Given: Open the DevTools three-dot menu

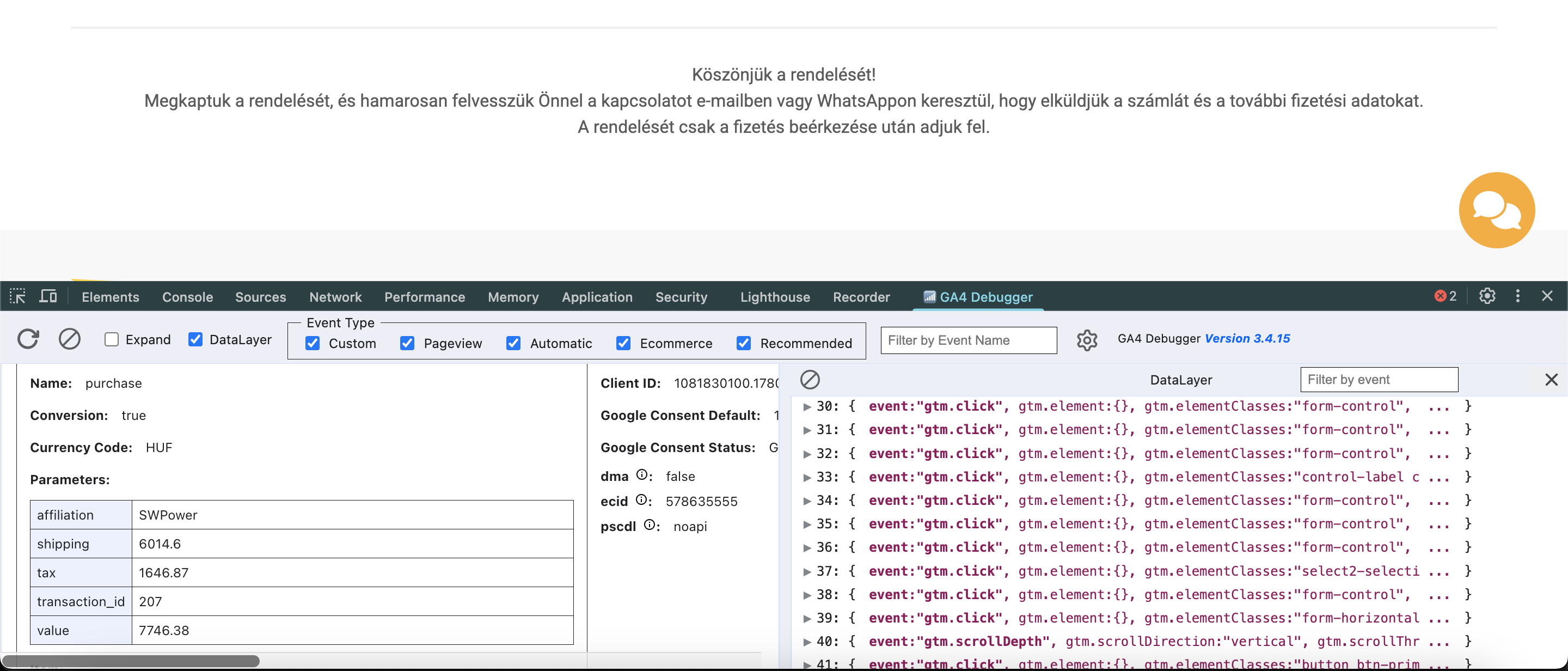Looking at the screenshot, I should tap(1517, 296).
